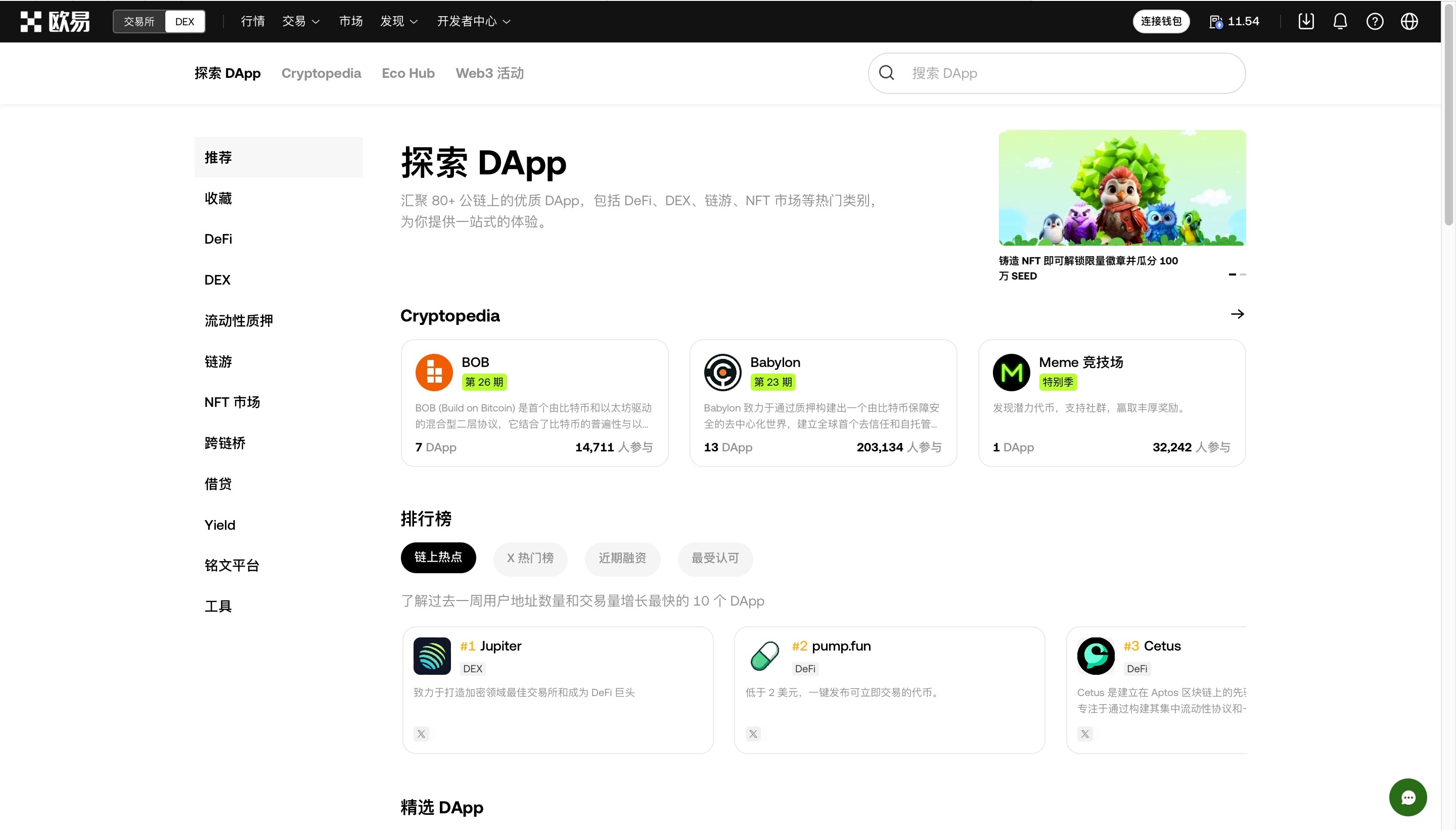Select 工具 in the sidebar

coord(278,607)
